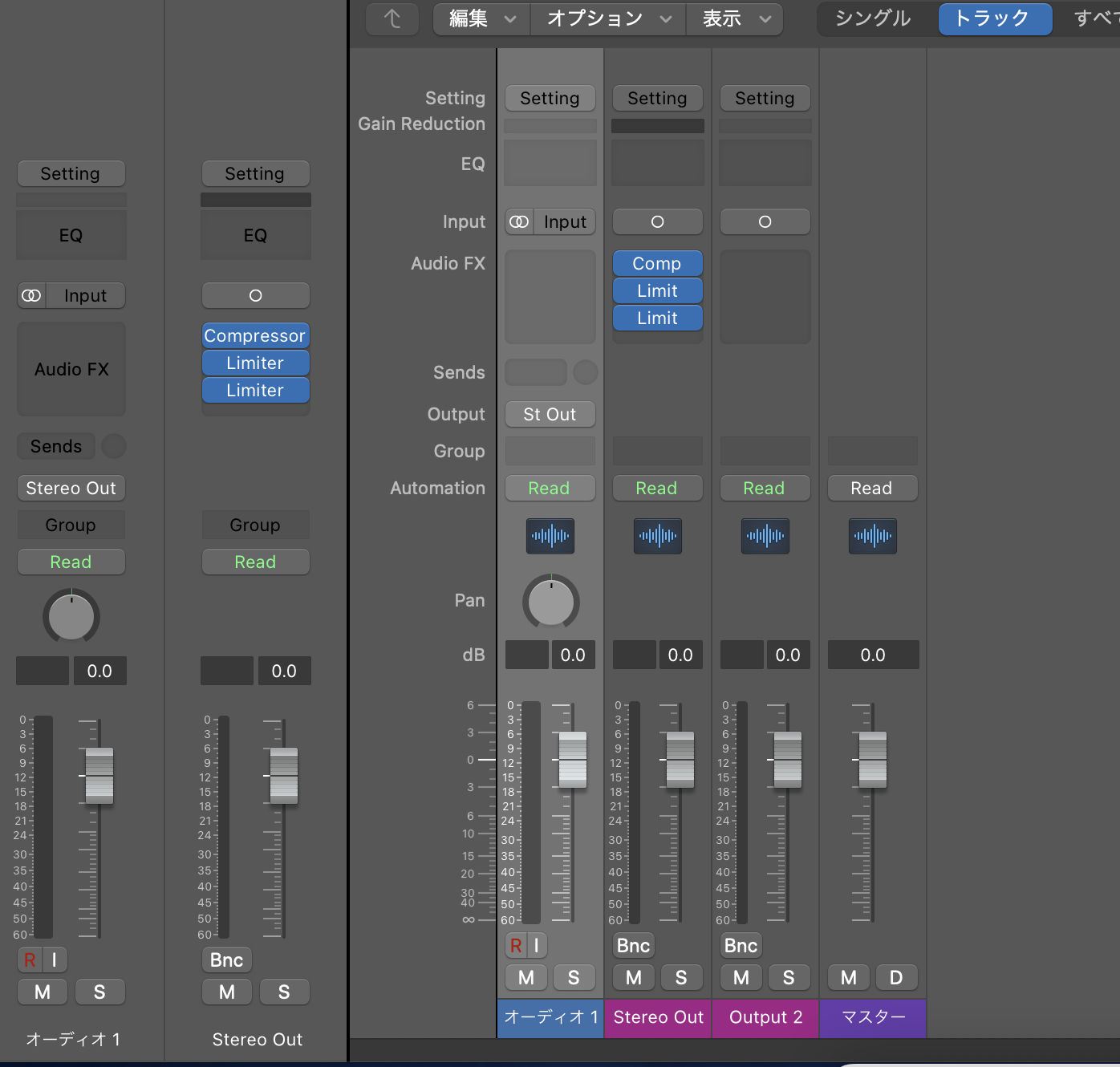1120x1067 pixels.
Task: Click the mono circle format icon on the Output 2 strip
Action: (765, 221)
